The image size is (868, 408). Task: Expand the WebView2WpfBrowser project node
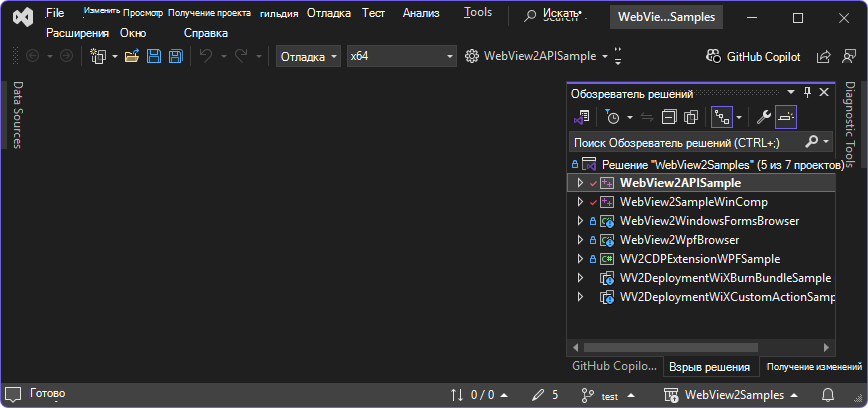tap(580, 240)
